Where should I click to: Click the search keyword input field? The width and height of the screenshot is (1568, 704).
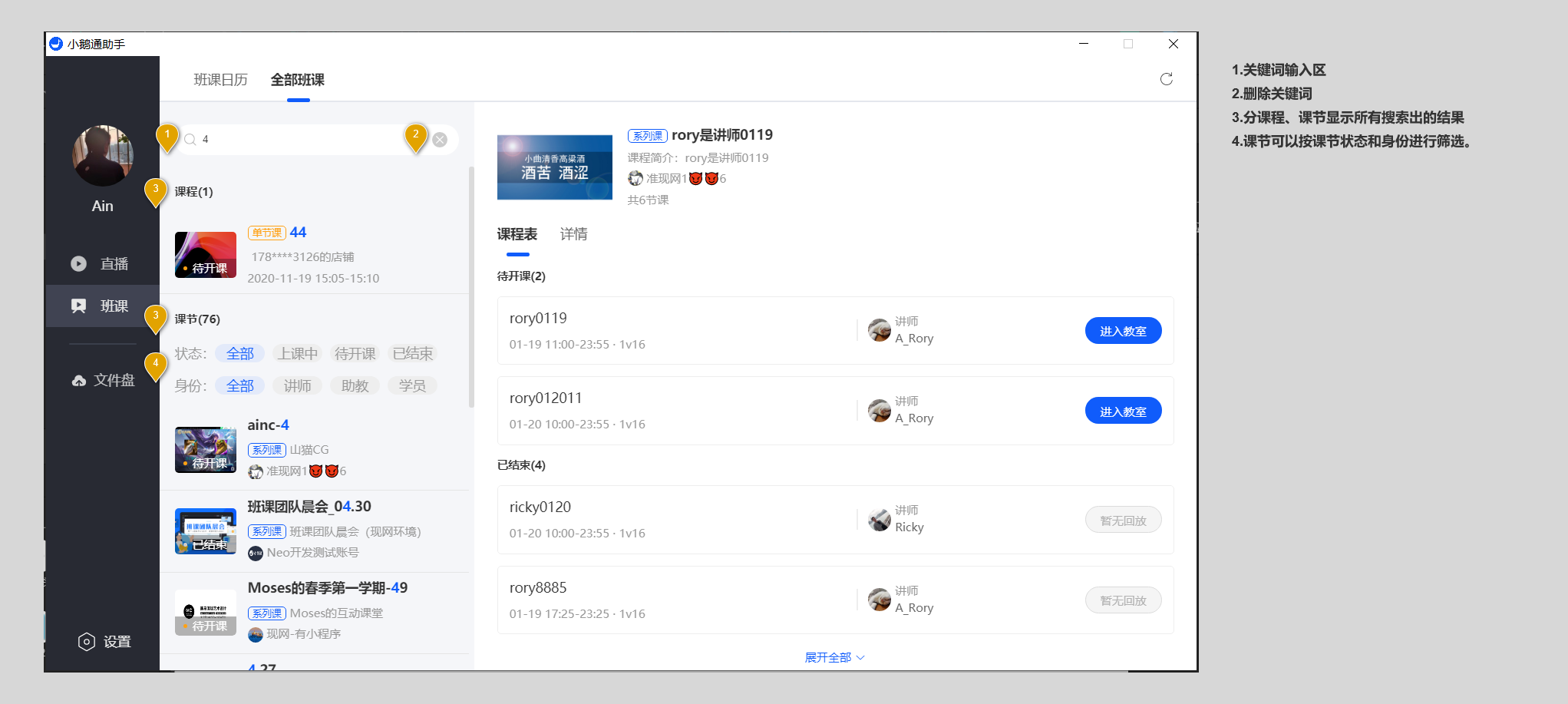coord(299,140)
